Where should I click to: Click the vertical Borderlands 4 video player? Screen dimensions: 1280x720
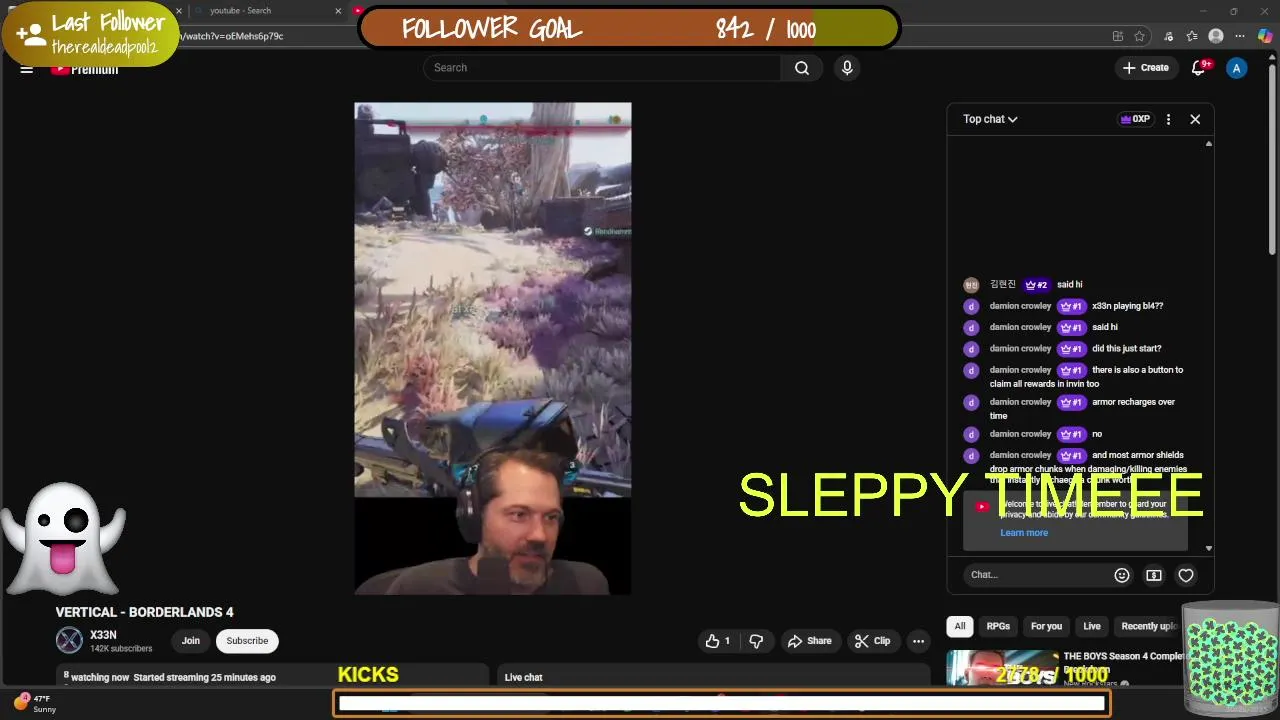[492, 348]
